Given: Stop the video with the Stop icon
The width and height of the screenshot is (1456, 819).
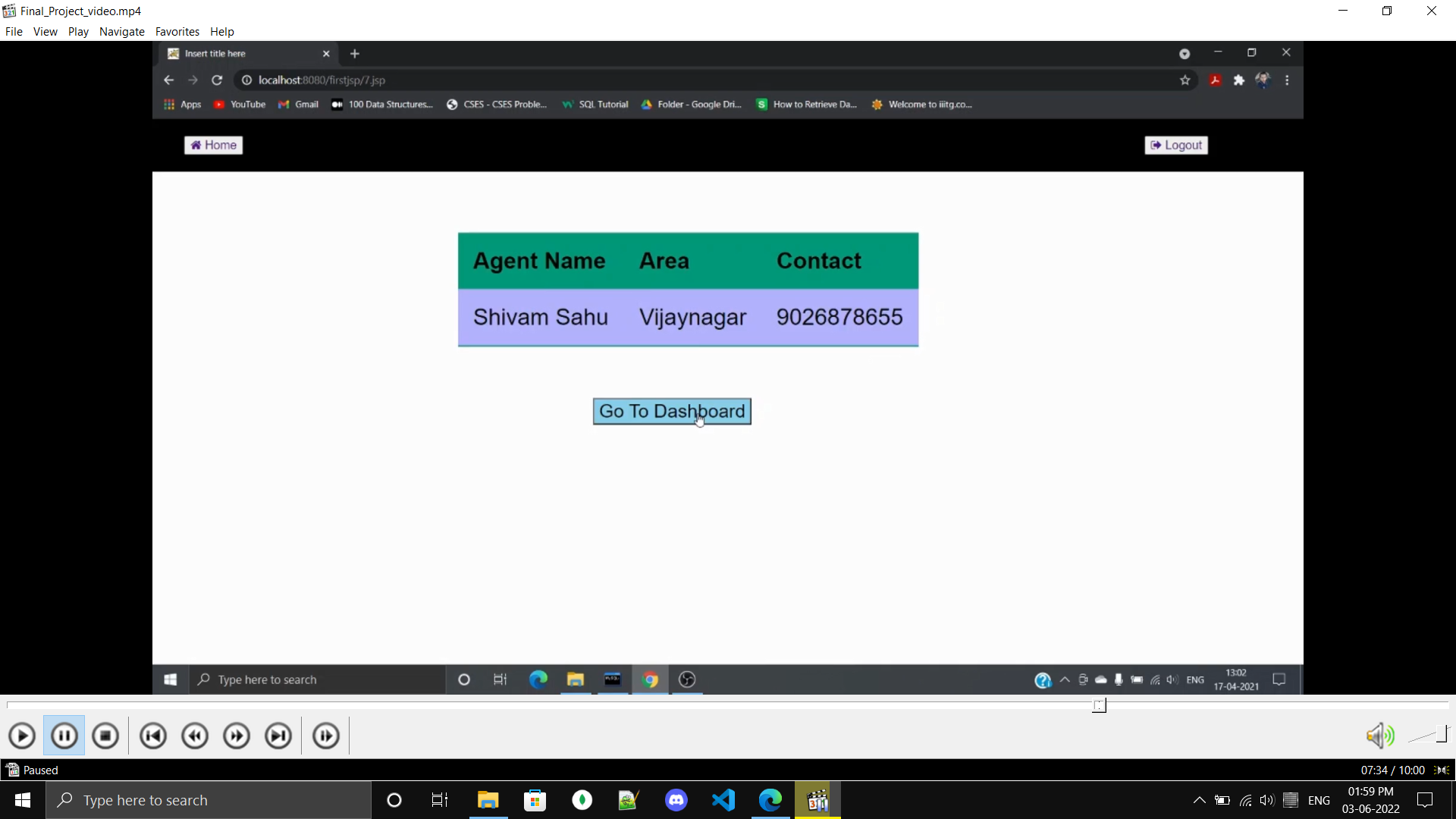Looking at the screenshot, I should 105,736.
